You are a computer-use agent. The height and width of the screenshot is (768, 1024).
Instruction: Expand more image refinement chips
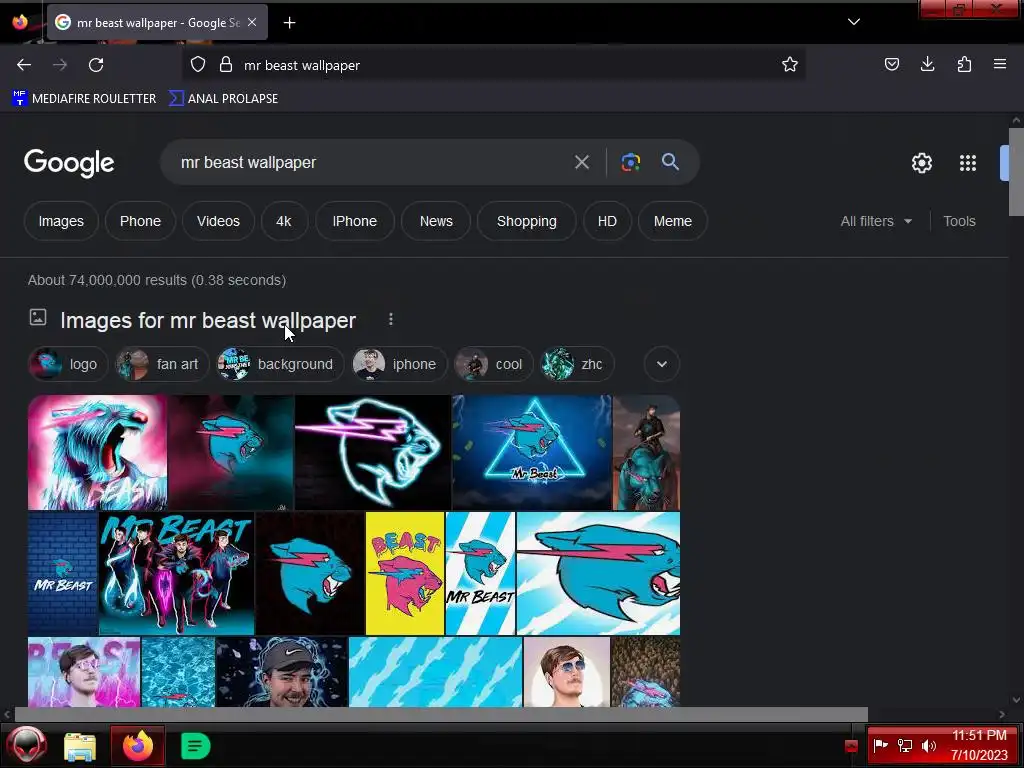(662, 364)
